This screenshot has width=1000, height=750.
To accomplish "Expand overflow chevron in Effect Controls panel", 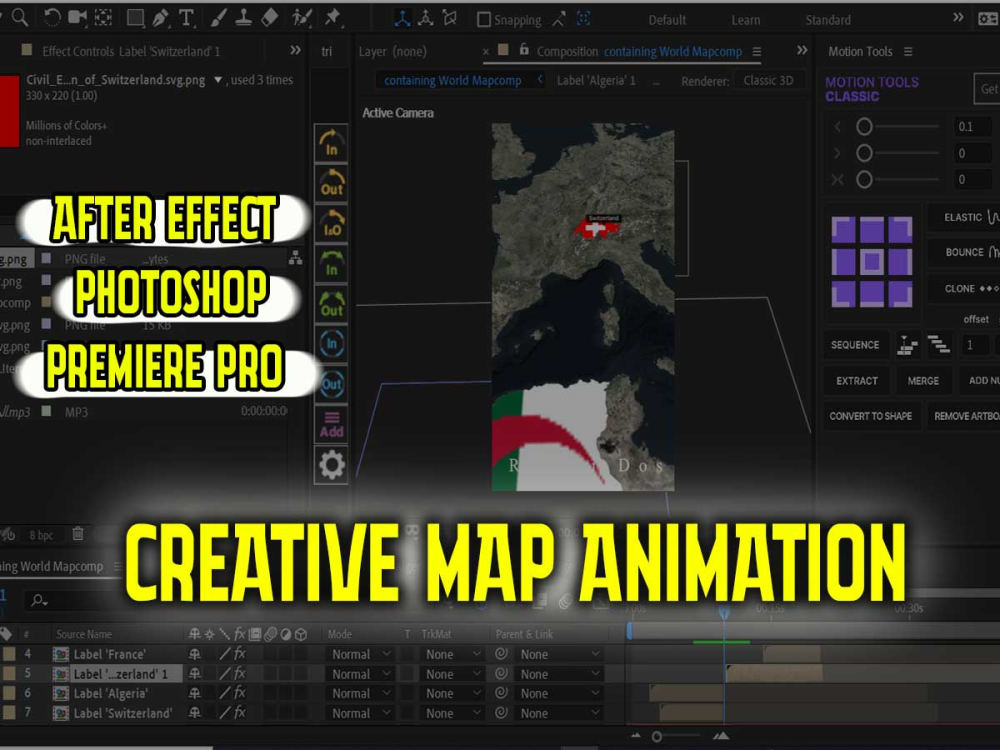I will click(295, 50).
